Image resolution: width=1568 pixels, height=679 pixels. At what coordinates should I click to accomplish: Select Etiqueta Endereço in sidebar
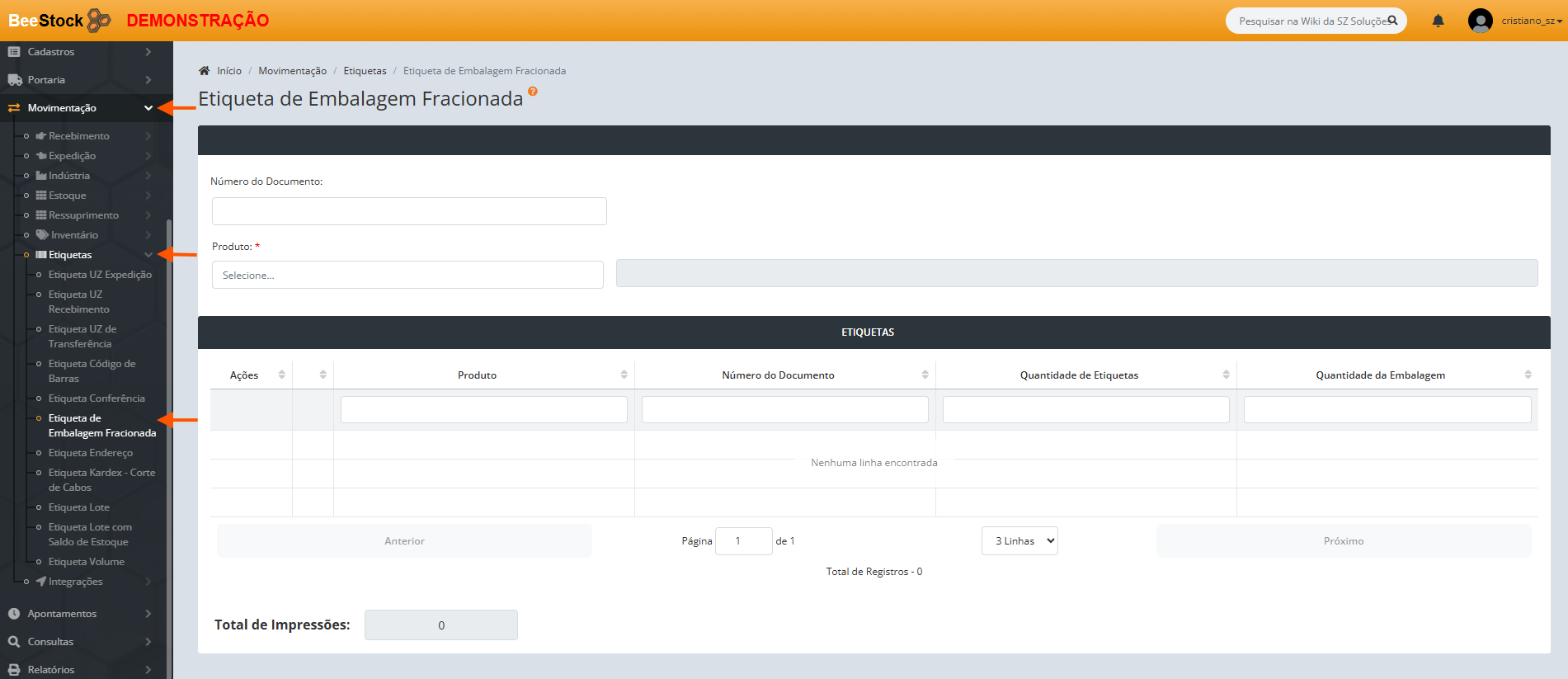90,453
